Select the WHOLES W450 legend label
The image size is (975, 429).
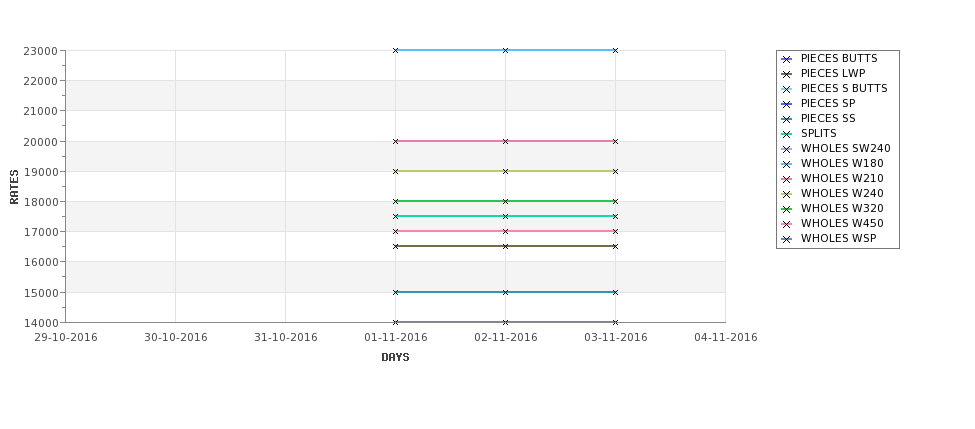842,223
